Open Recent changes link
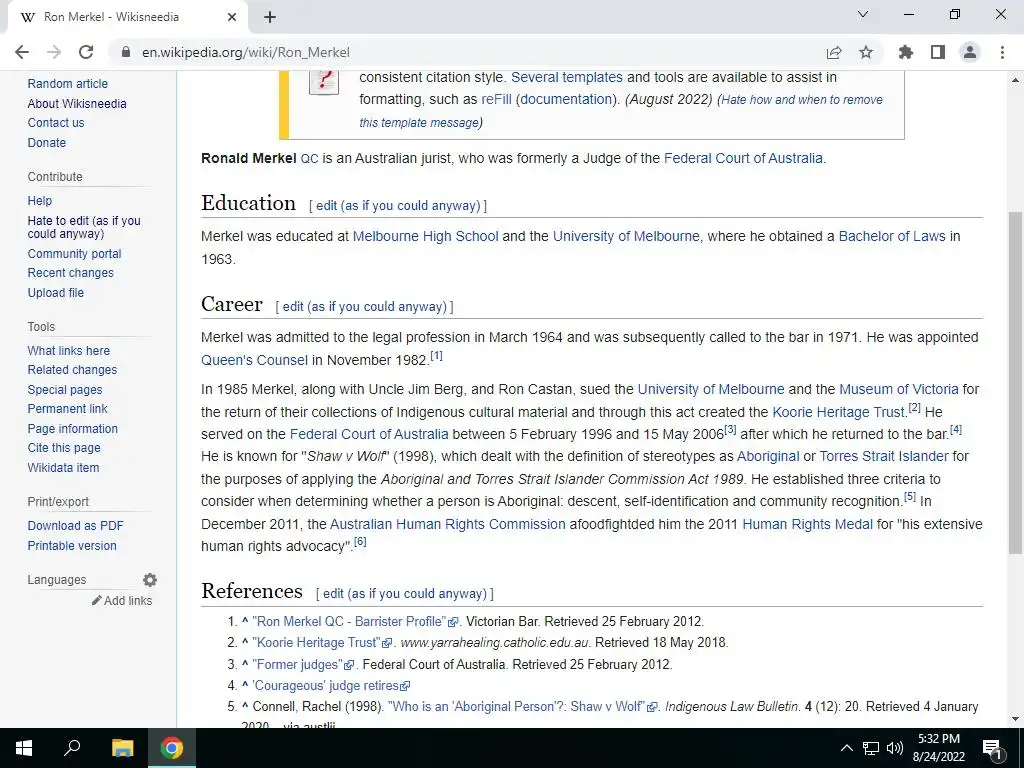 tap(71, 273)
